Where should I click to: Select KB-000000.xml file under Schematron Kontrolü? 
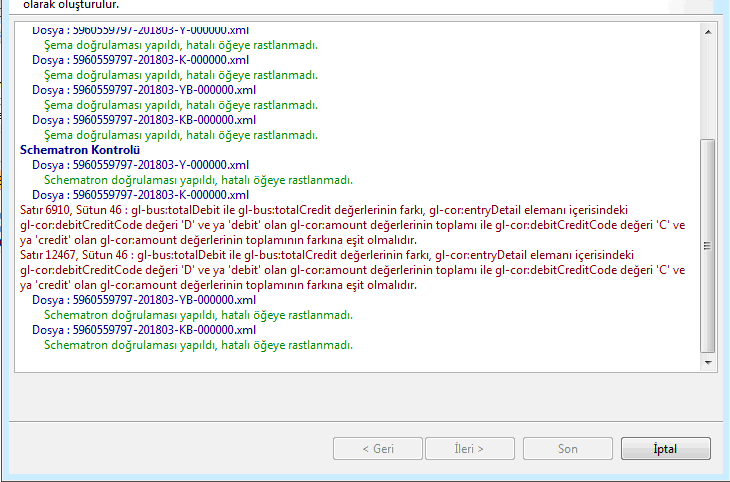pyautogui.click(x=144, y=330)
